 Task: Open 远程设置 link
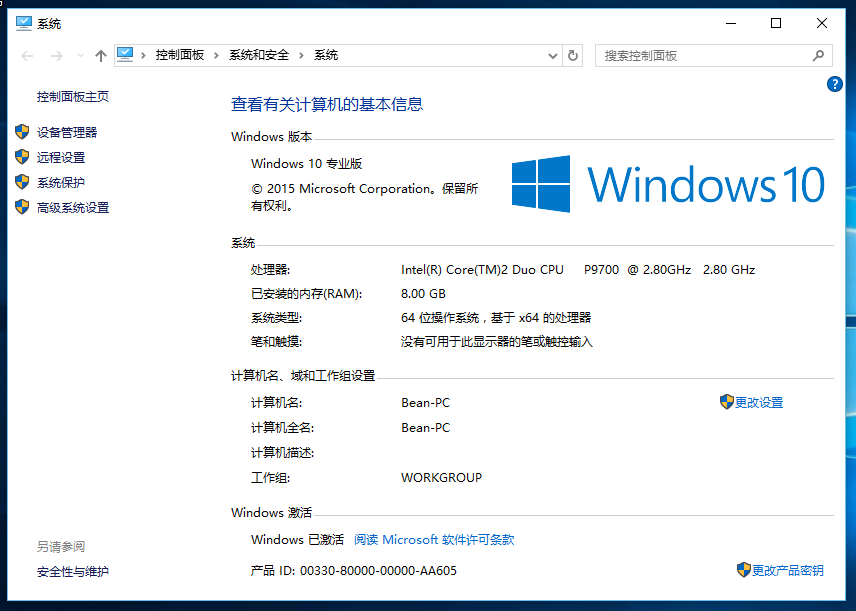(61, 157)
